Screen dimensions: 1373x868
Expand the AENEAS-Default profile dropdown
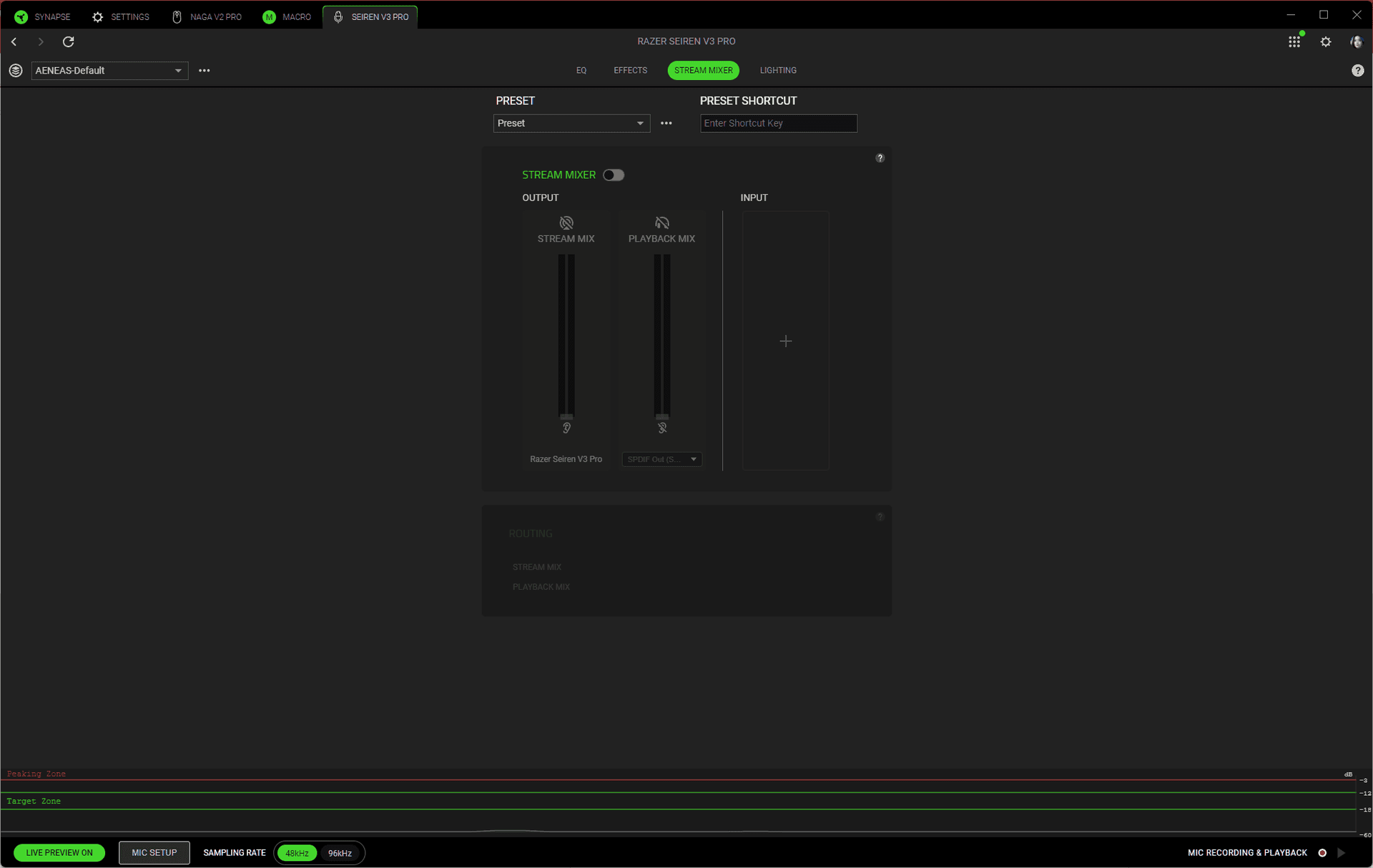pyautogui.click(x=109, y=70)
